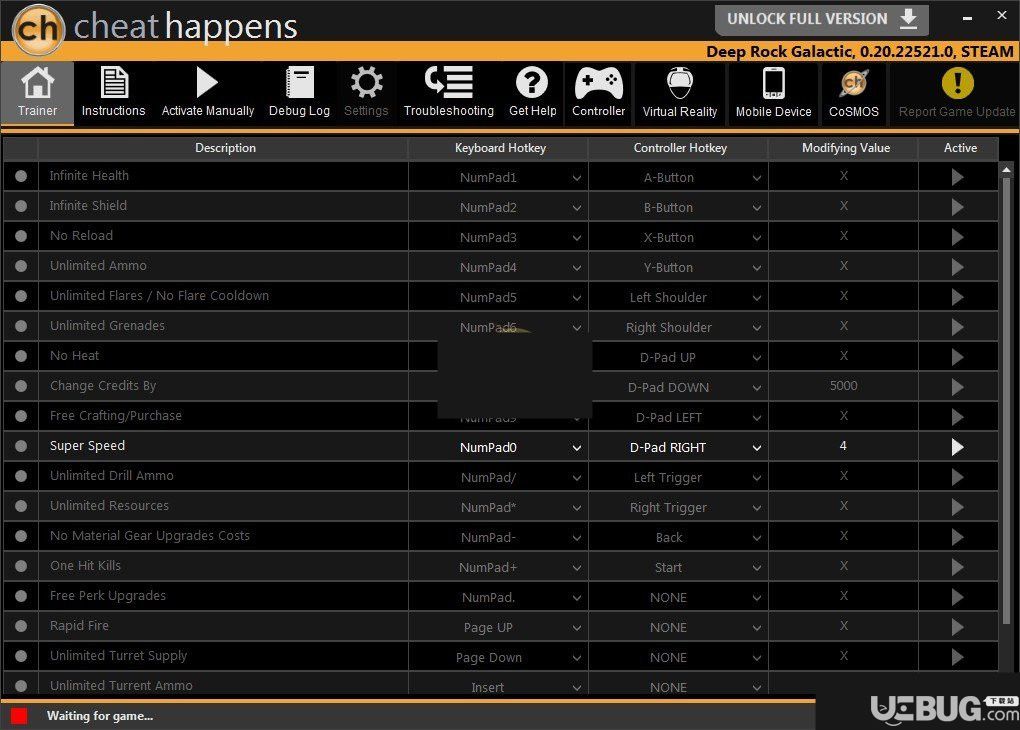Click the cheat list vertical scrollbar
The width and height of the screenshot is (1020, 730).
point(1006,401)
